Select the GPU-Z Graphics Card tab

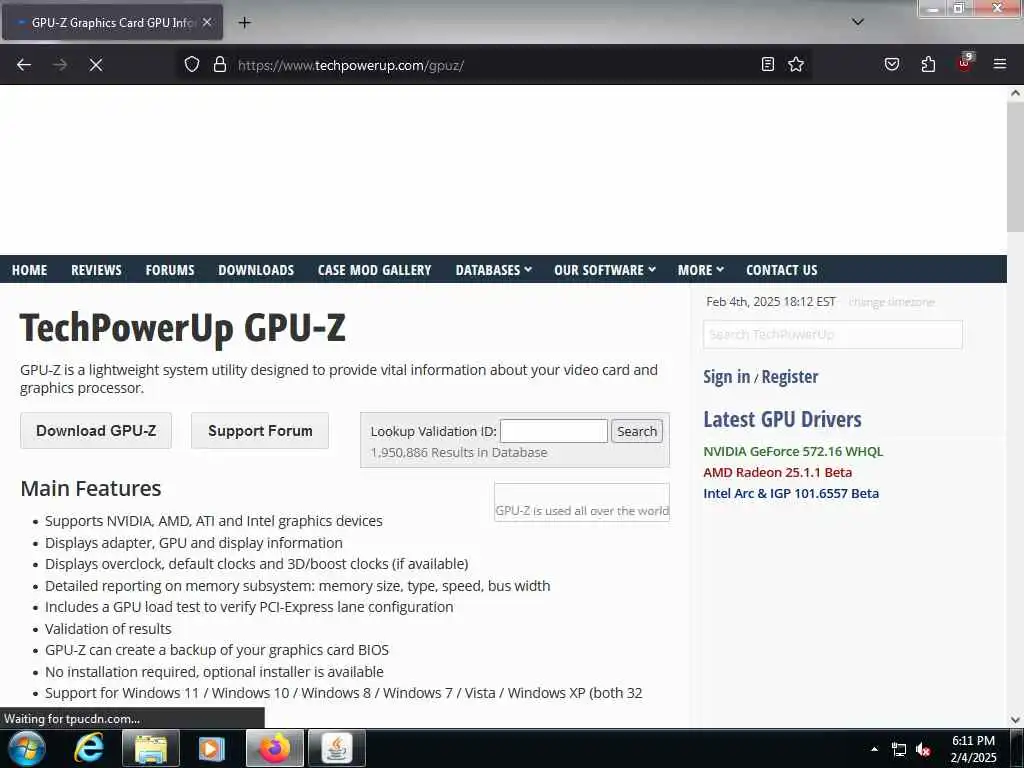point(112,22)
